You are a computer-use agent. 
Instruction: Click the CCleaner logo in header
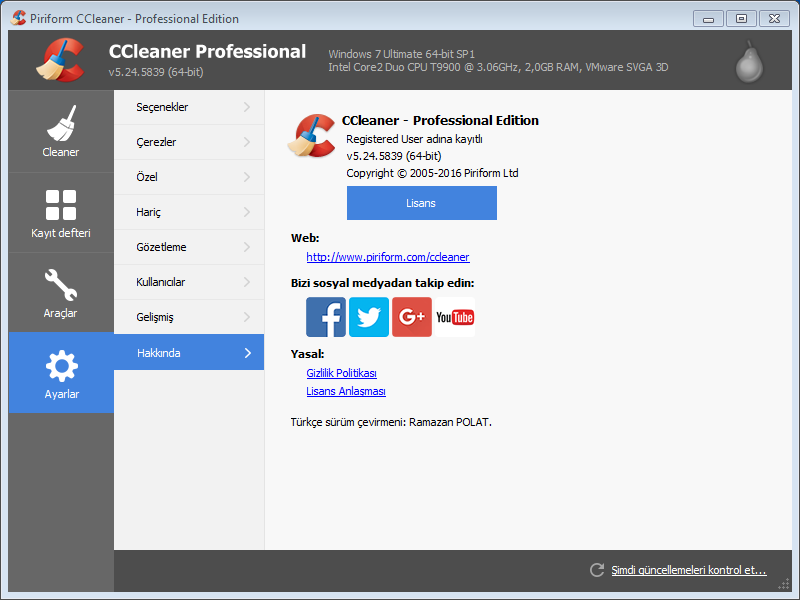(x=60, y=60)
